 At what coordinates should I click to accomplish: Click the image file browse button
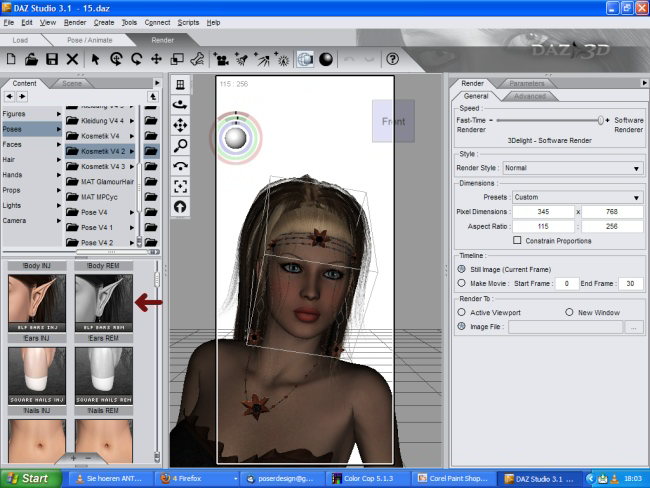[633, 327]
